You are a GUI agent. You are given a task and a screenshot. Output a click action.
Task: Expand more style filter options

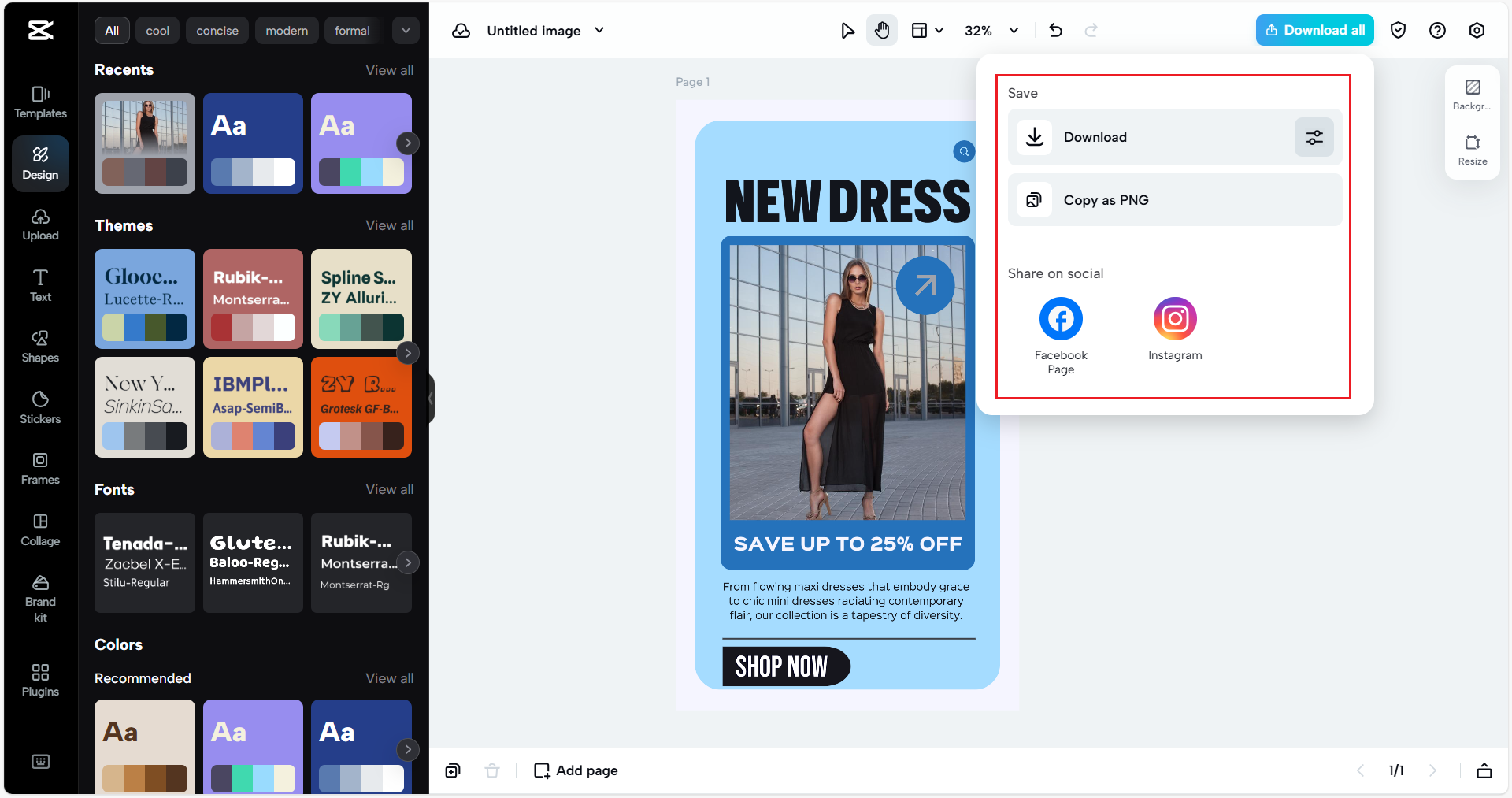[406, 30]
